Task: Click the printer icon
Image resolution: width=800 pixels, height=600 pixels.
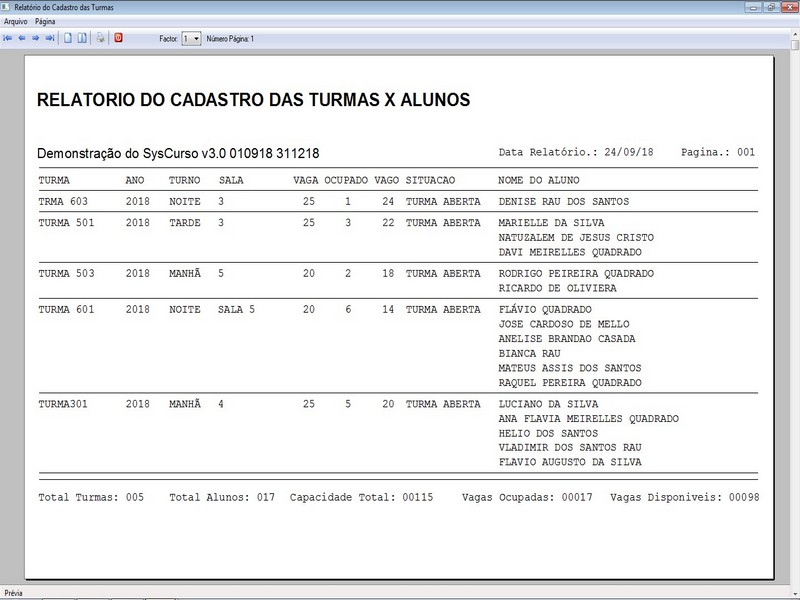Action: [x=101, y=38]
